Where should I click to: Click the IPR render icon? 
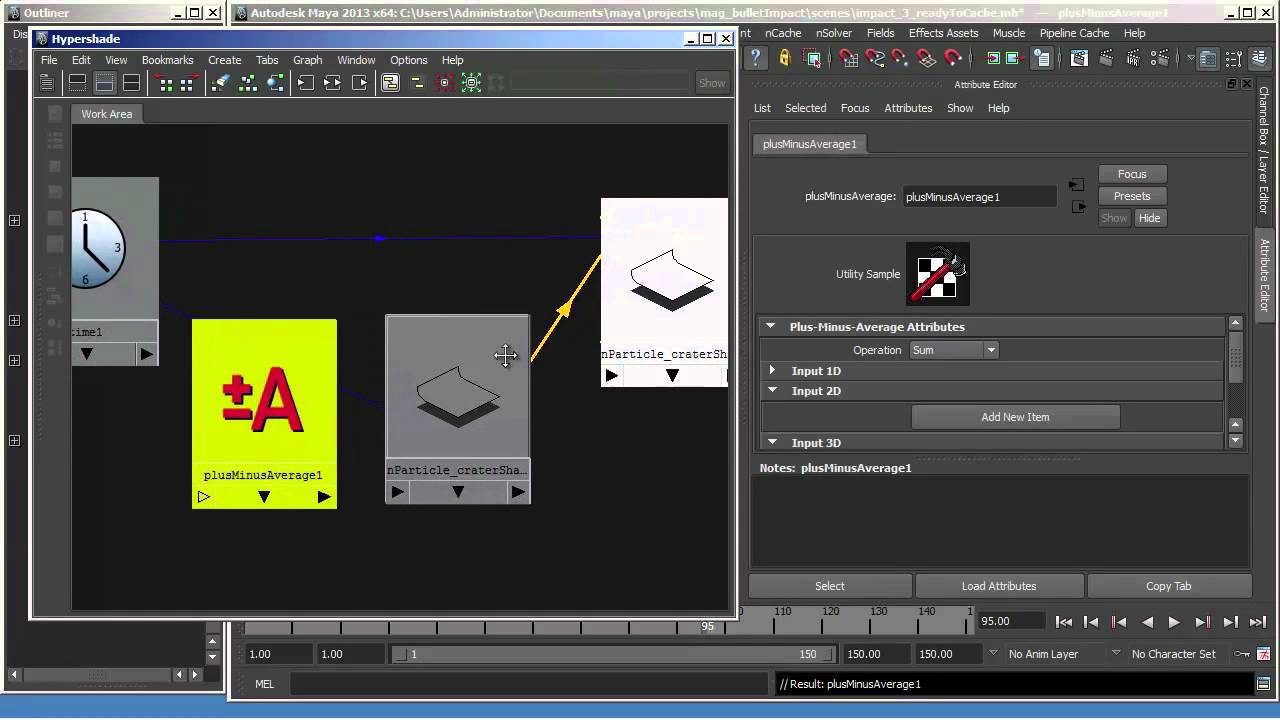pyautogui.click(x=1131, y=58)
